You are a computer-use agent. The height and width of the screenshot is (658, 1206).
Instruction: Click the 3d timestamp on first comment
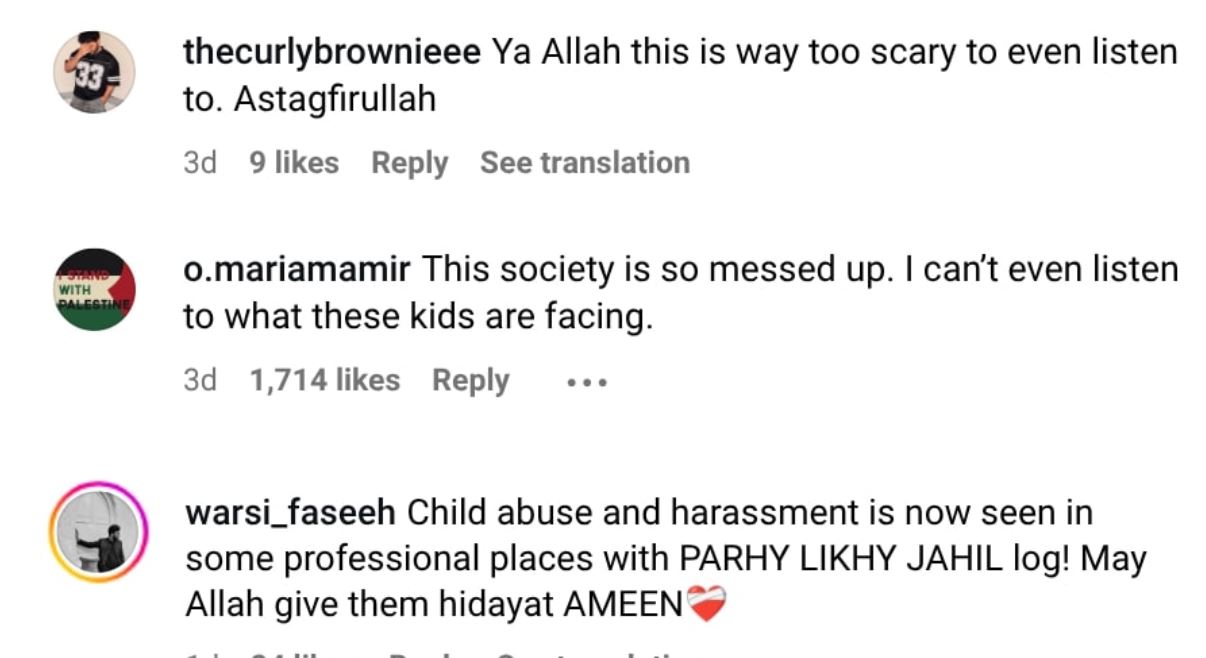point(200,163)
